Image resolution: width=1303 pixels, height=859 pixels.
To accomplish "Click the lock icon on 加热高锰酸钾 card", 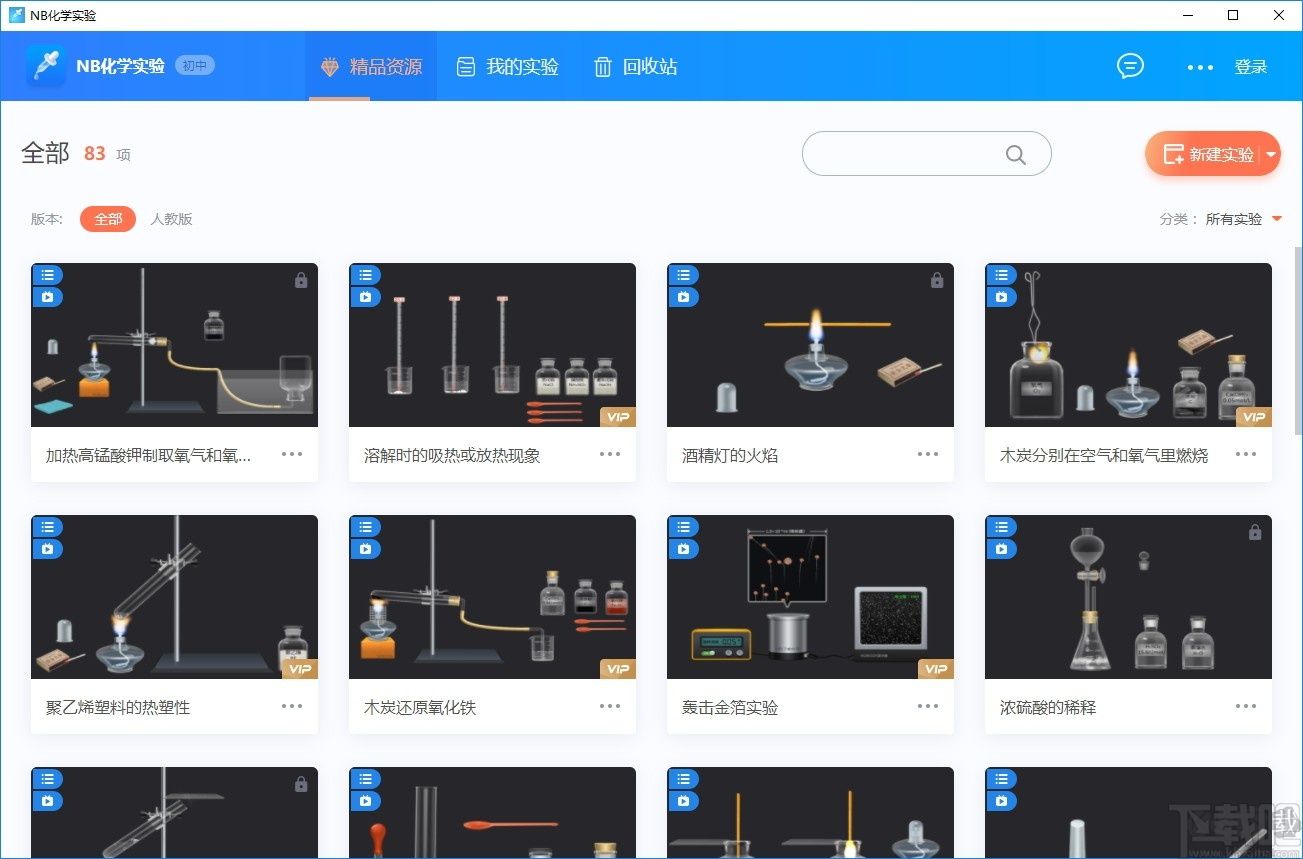I will (x=300, y=280).
